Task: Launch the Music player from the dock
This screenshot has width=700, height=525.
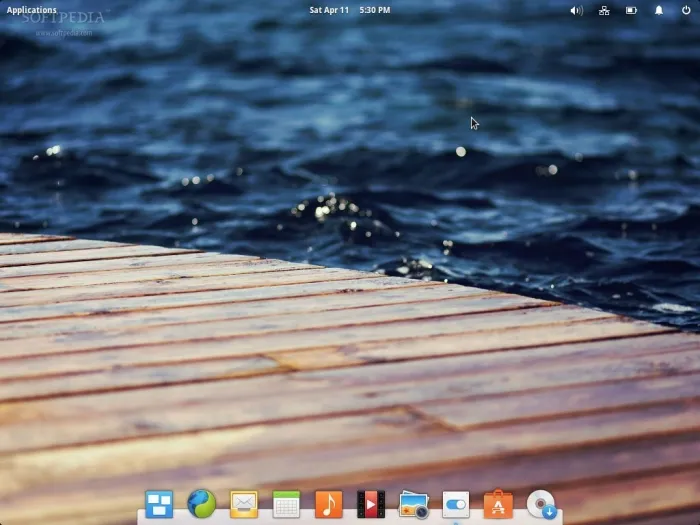Action: tap(328, 504)
